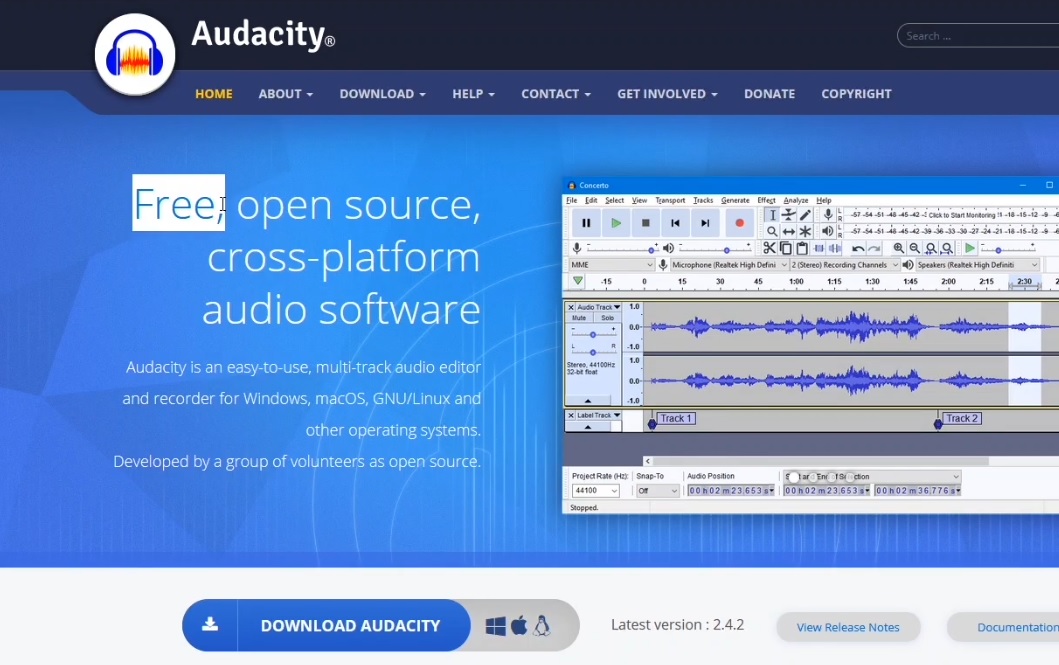Click the Zoom Out icon
Viewport: 1059px width, 665px height.
[x=914, y=248]
